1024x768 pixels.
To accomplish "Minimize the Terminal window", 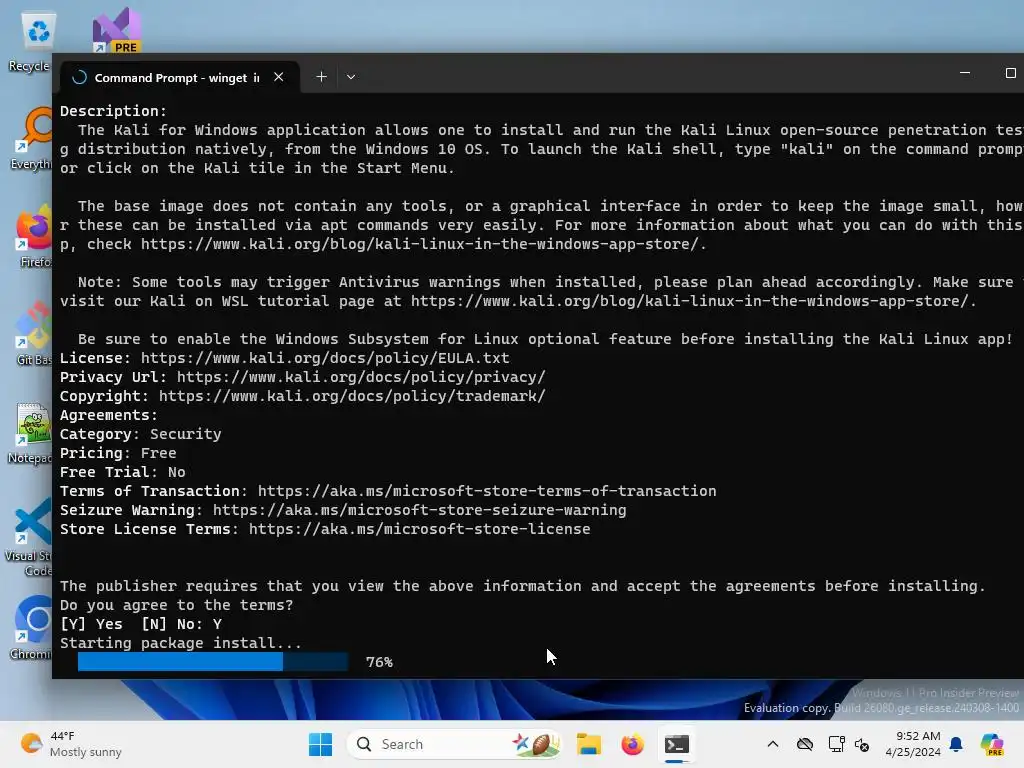I will 965,73.
